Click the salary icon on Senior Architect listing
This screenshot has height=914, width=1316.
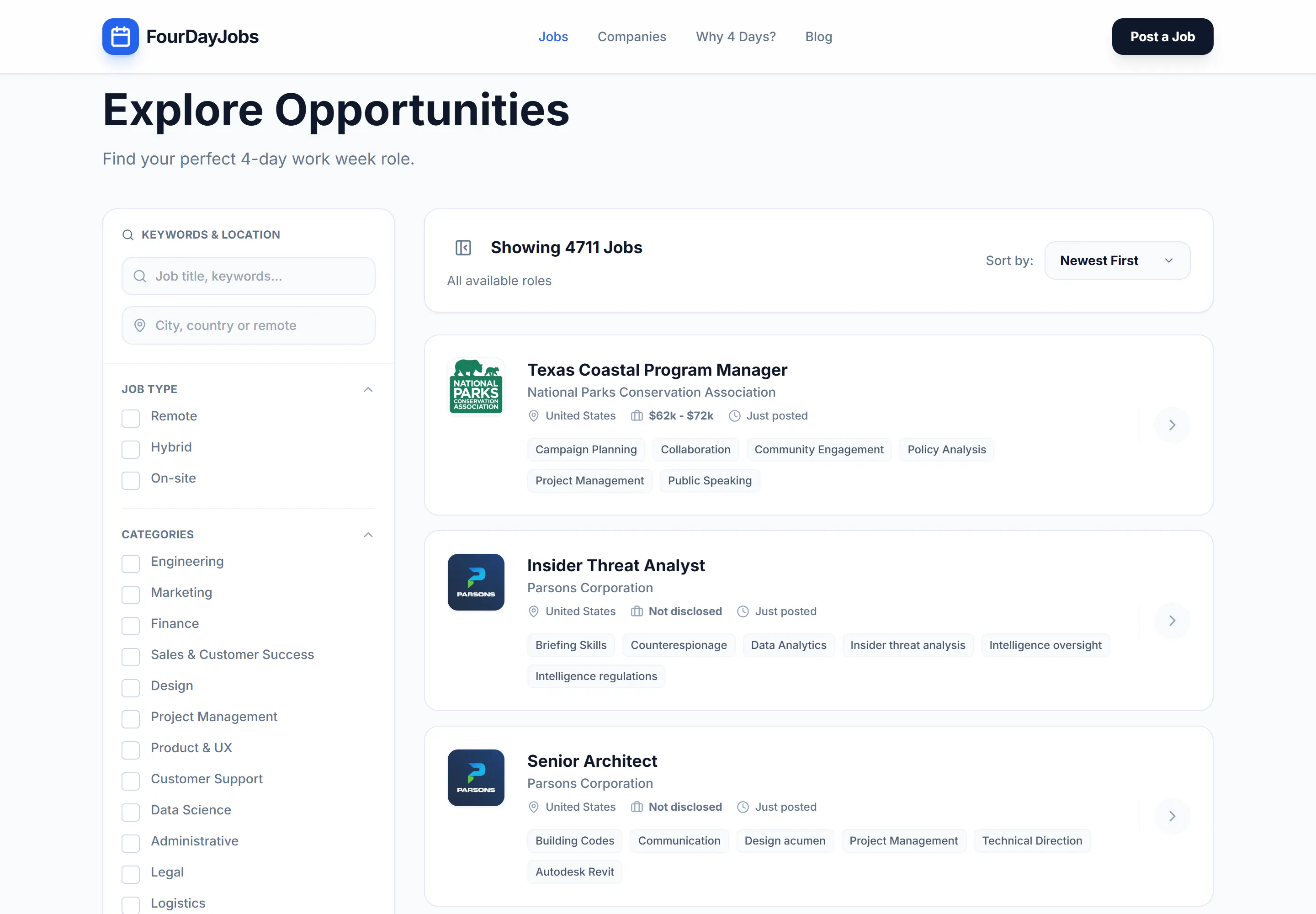636,807
